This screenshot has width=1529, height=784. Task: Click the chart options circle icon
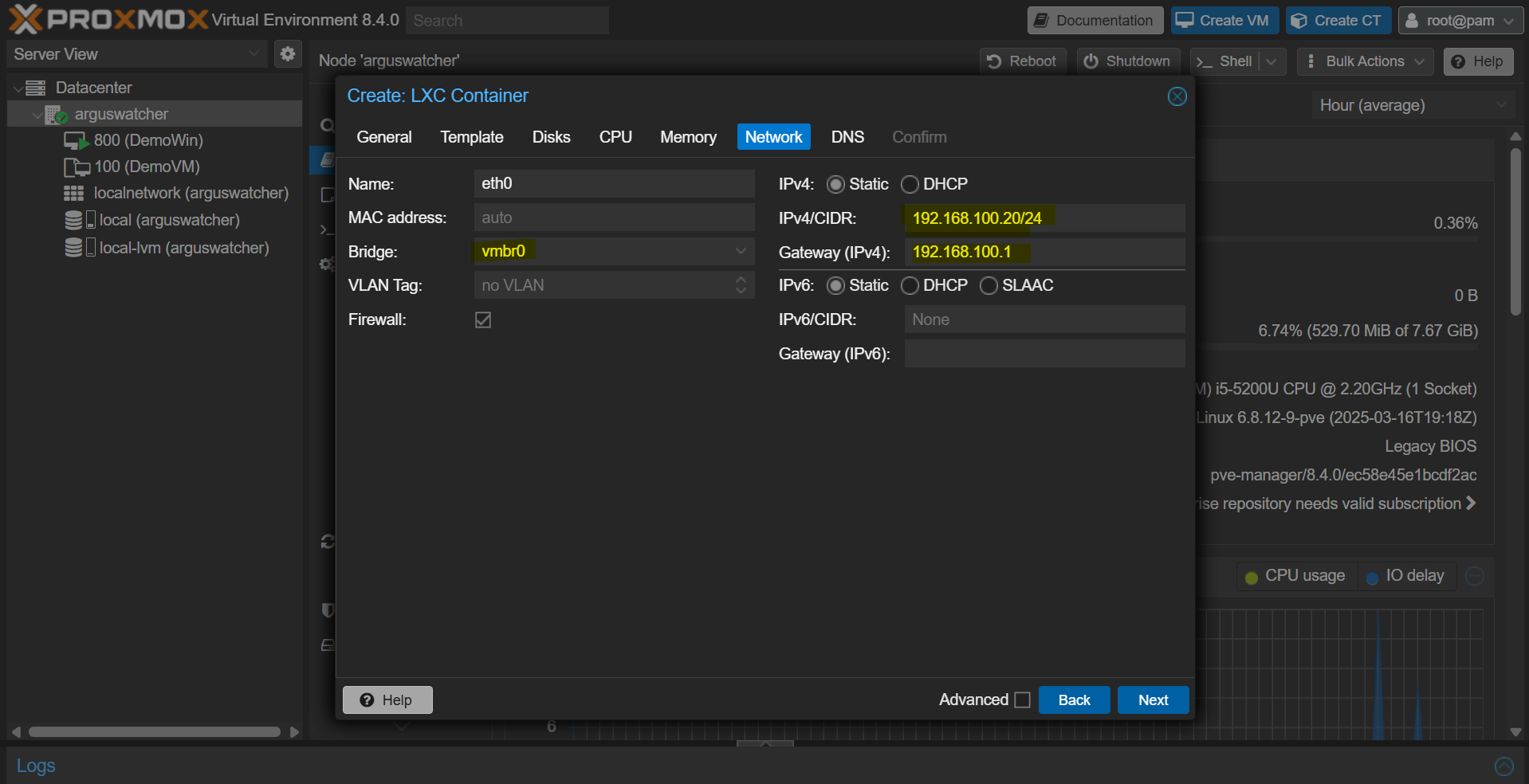pos(1475,576)
